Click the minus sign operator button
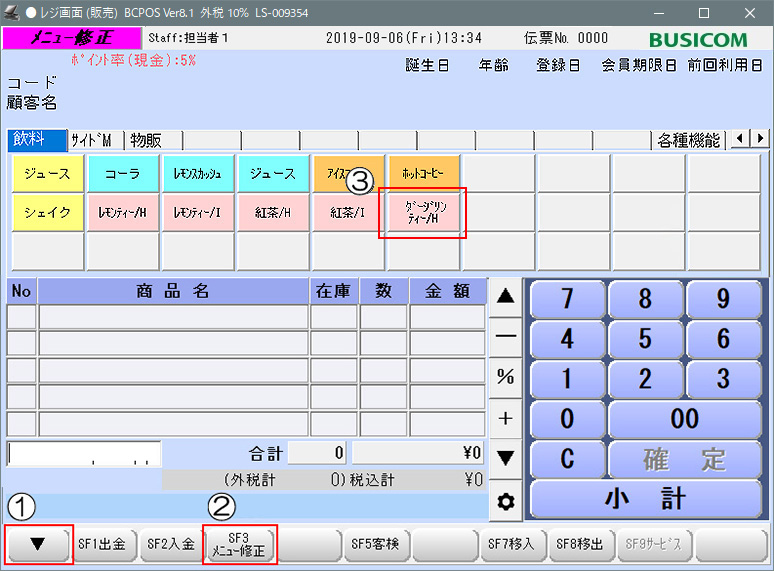The width and height of the screenshot is (774, 571). (x=506, y=337)
